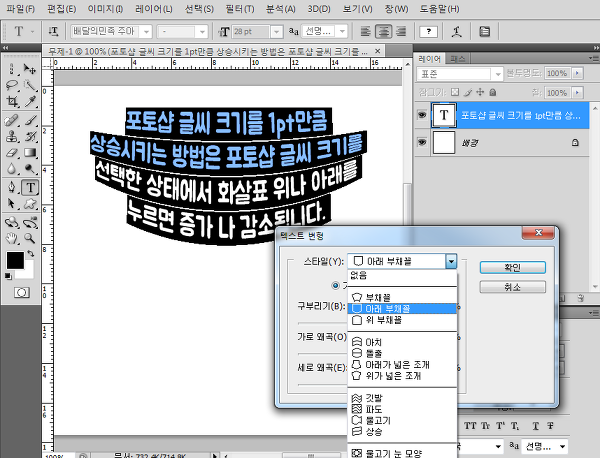The width and height of the screenshot is (600, 458).
Task: Collapse the 스타일 dropdown in warp dialog
Action: (451, 261)
